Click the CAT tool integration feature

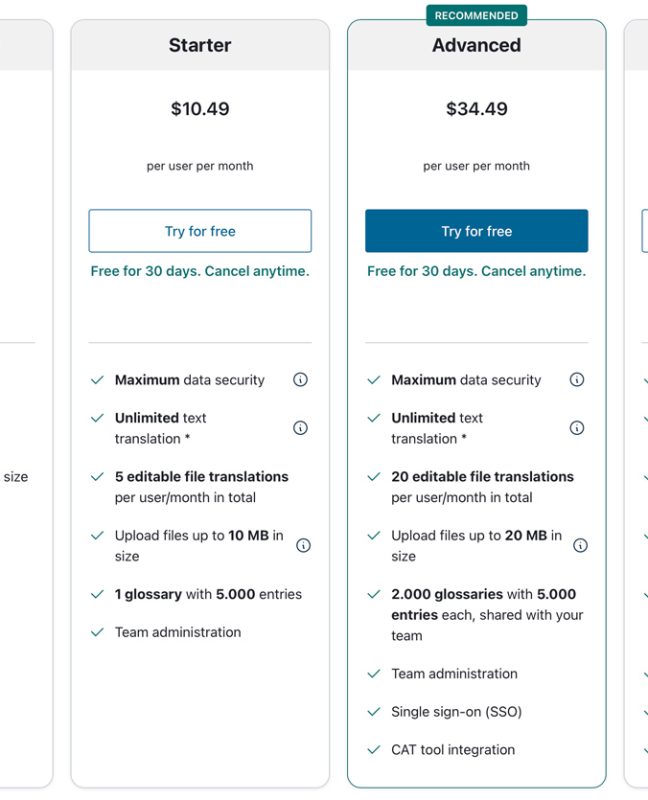(453, 749)
